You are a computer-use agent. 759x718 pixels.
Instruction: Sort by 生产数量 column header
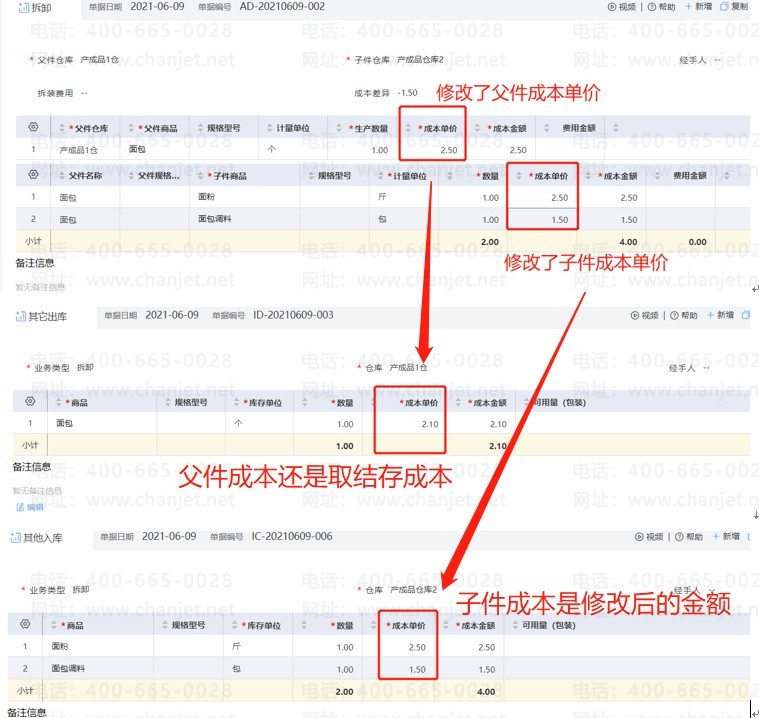pos(365,128)
